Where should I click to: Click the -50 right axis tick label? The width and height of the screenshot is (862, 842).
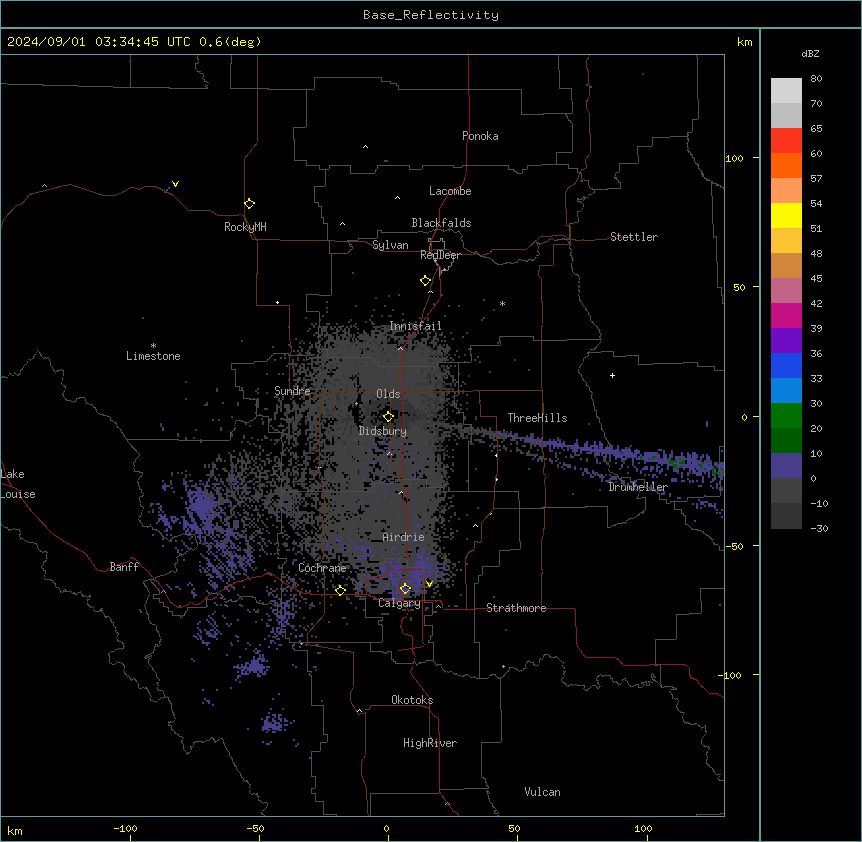point(734,546)
